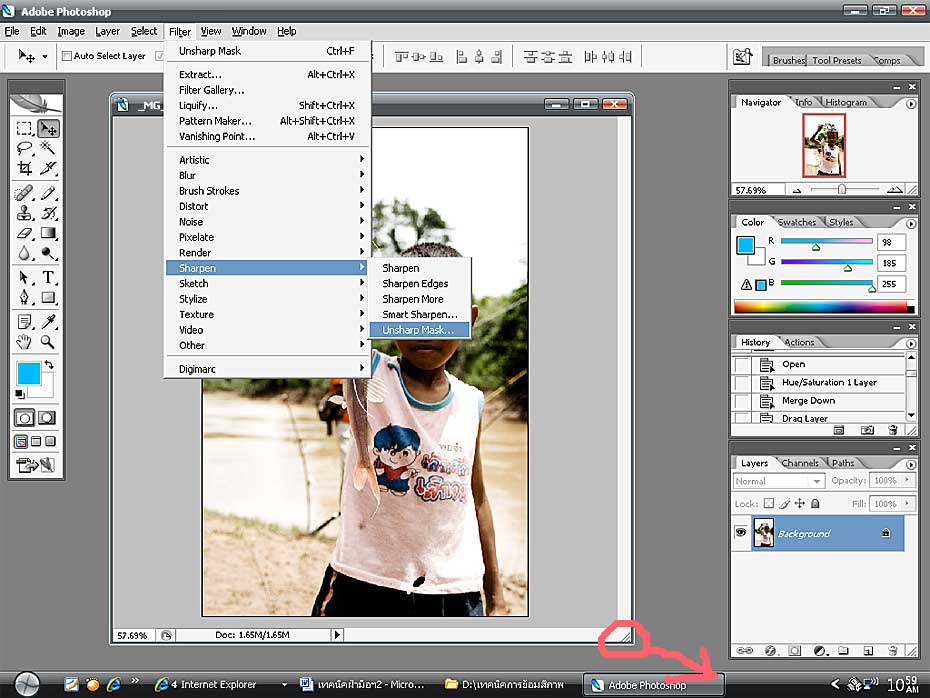930x698 pixels.
Task: Toggle Lock all in Layers panel
Action: pos(816,503)
